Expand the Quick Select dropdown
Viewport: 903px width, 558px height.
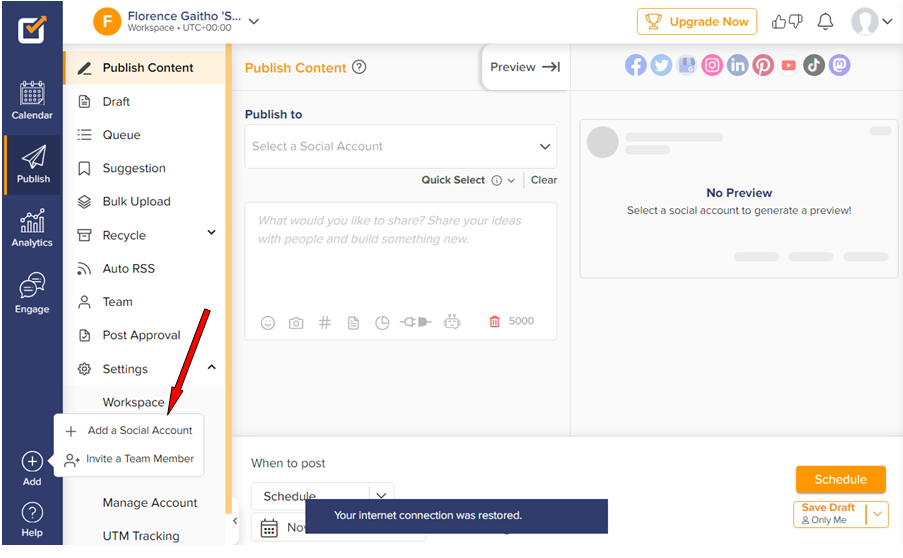[511, 180]
